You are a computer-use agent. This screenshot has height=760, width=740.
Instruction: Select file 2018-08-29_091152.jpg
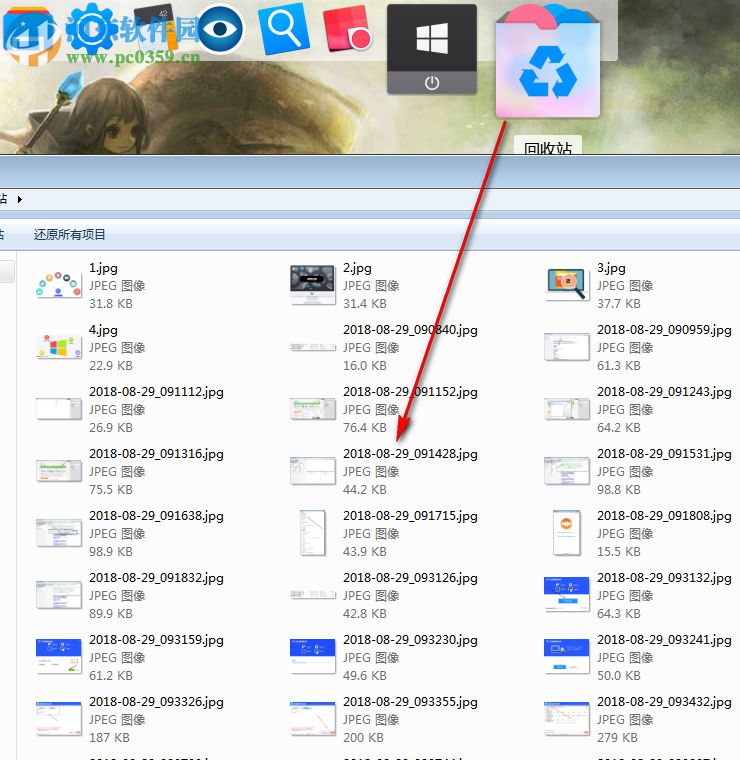tap(383, 409)
